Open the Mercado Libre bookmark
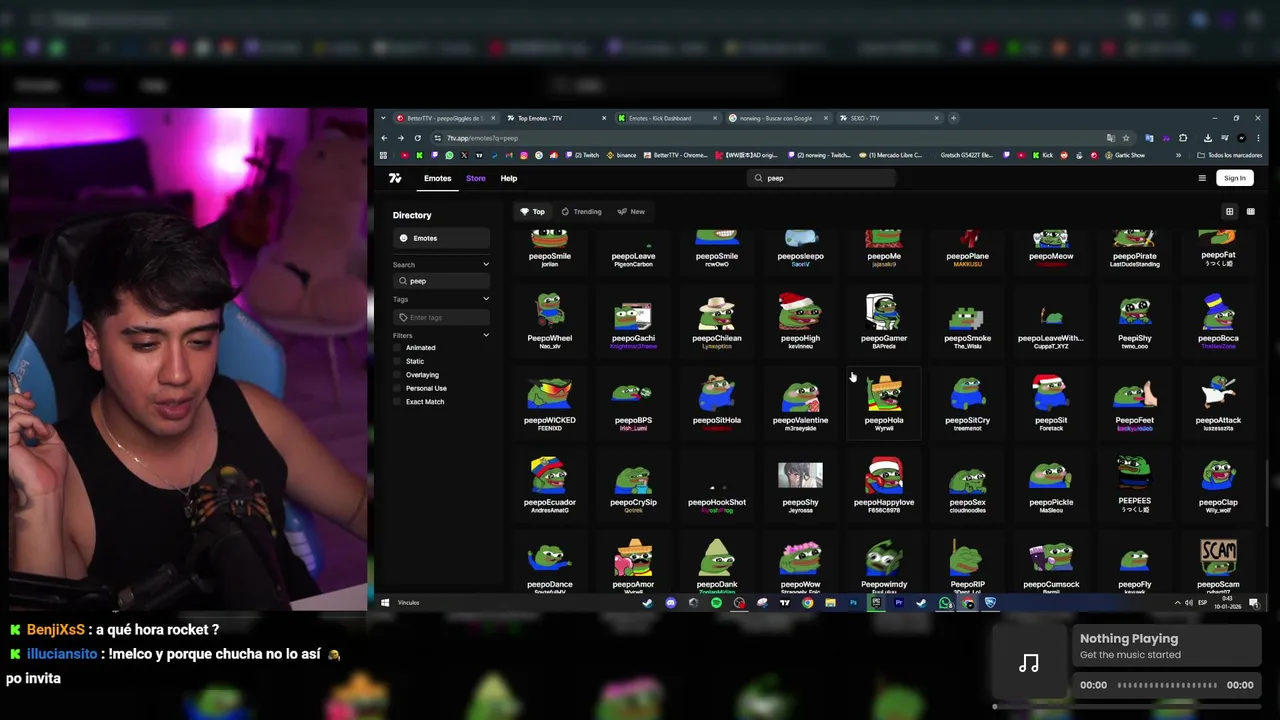The image size is (1280, 720). click(x=892, y=155)
